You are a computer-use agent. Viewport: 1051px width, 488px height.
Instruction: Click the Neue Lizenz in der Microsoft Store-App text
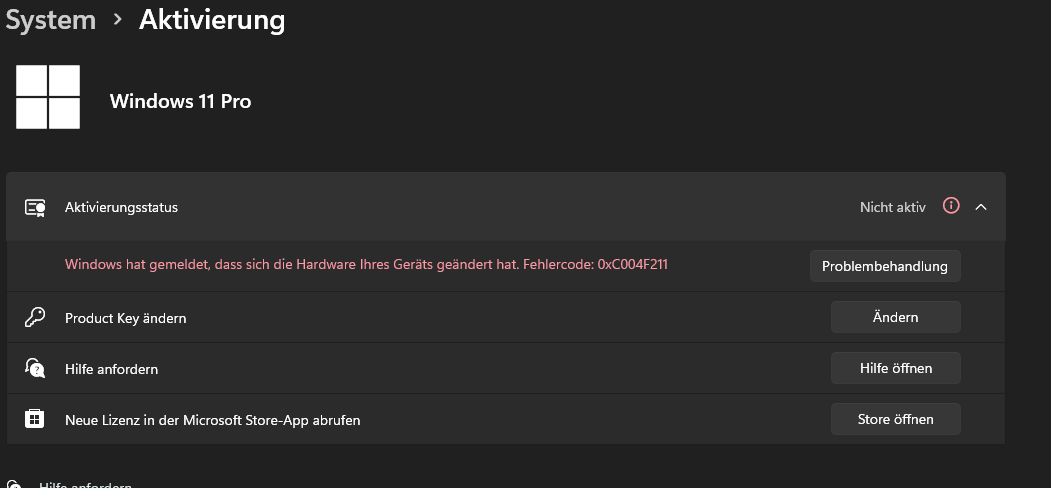[212, 420]
